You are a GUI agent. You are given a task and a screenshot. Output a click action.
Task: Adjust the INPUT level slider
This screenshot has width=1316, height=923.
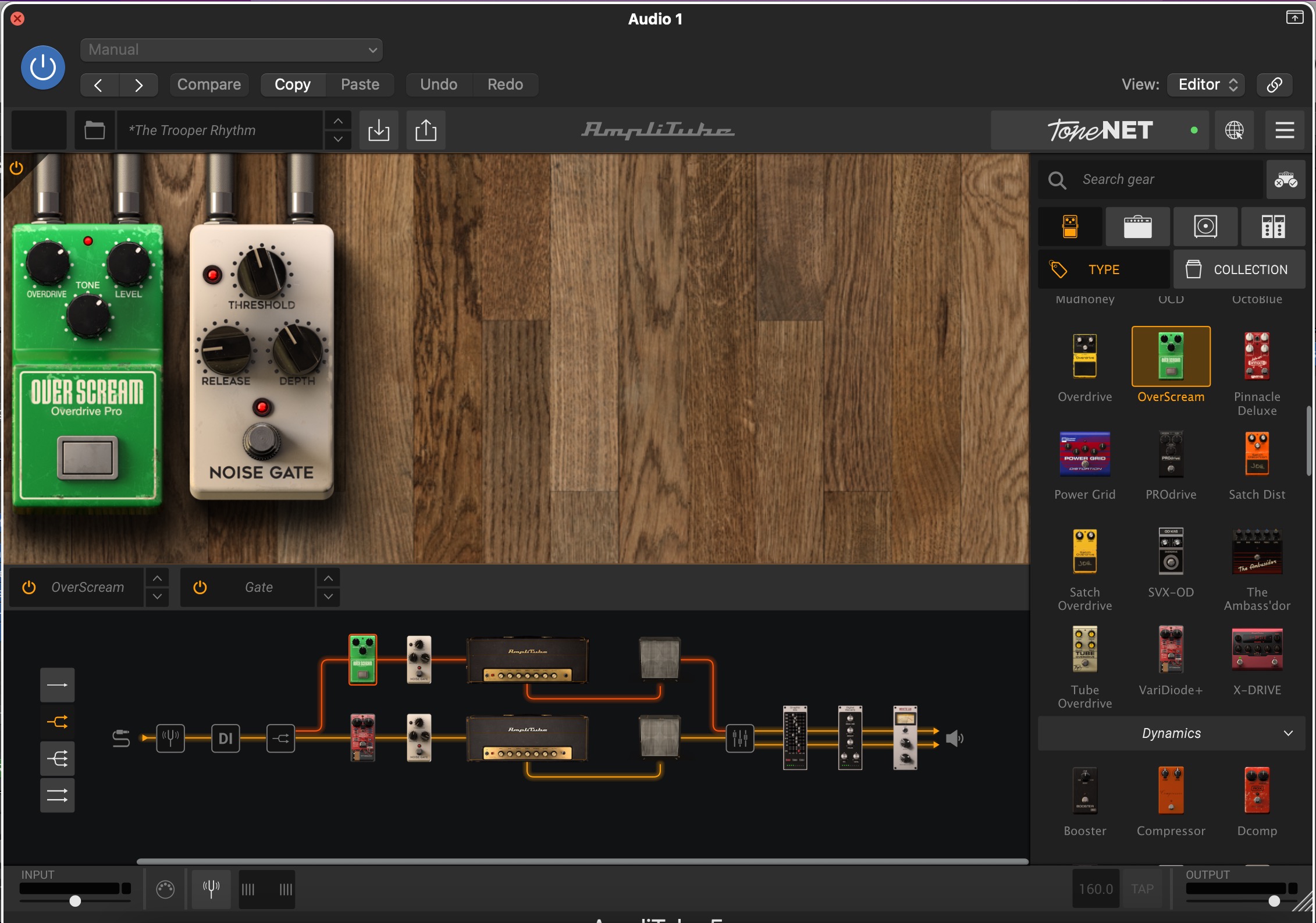click(75, 901)
